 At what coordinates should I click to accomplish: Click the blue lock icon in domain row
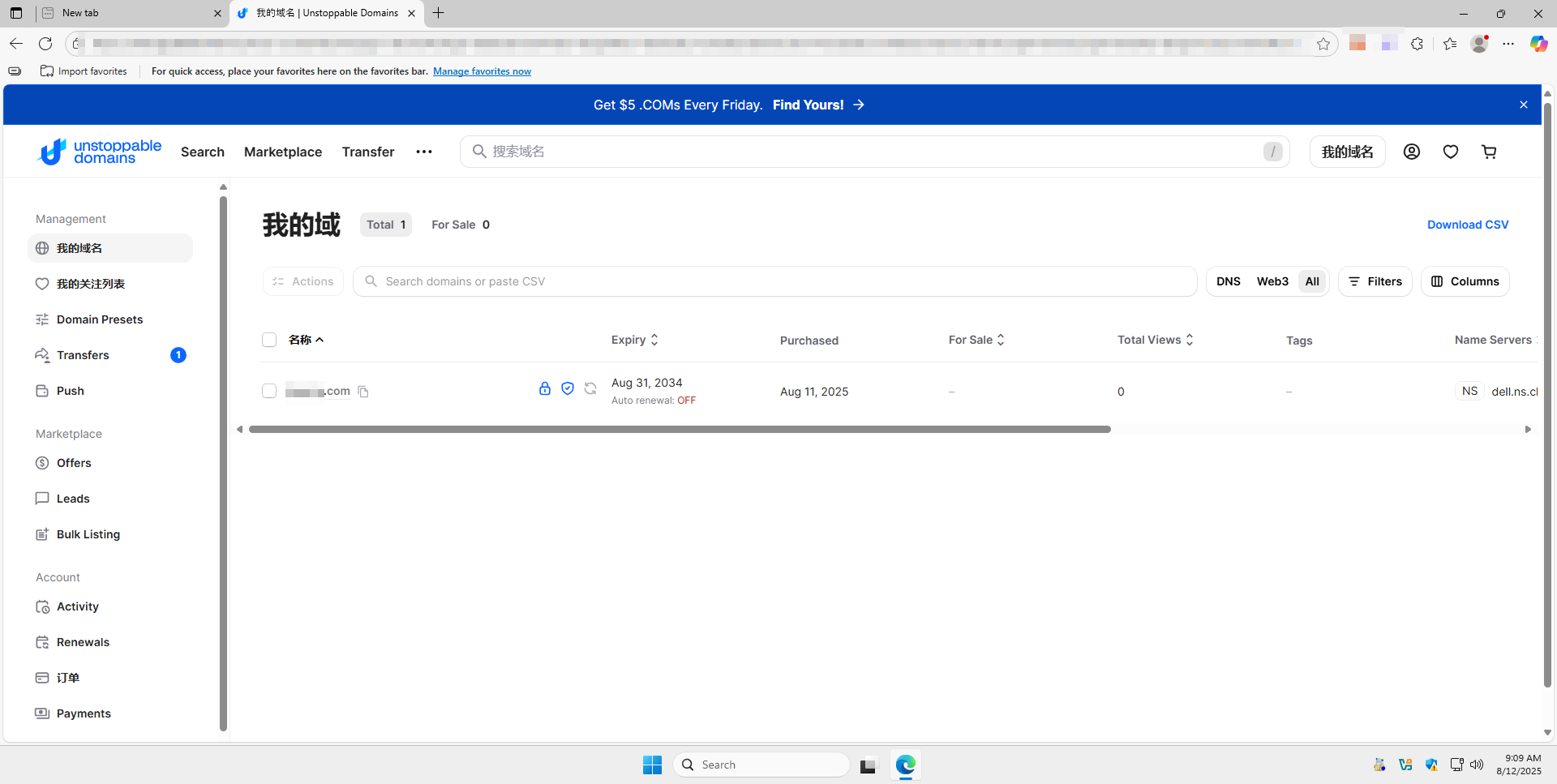click(x=545, y=389)
